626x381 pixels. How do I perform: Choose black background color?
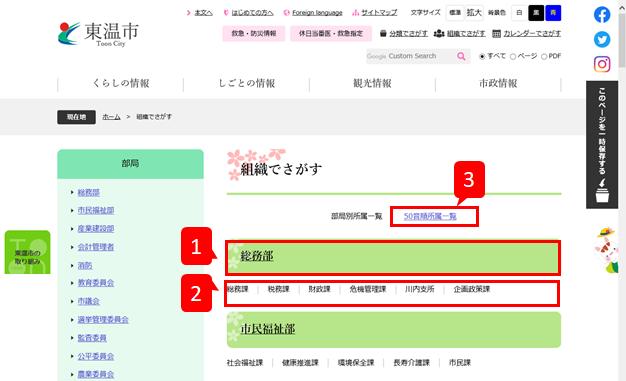tap(536, 13)
